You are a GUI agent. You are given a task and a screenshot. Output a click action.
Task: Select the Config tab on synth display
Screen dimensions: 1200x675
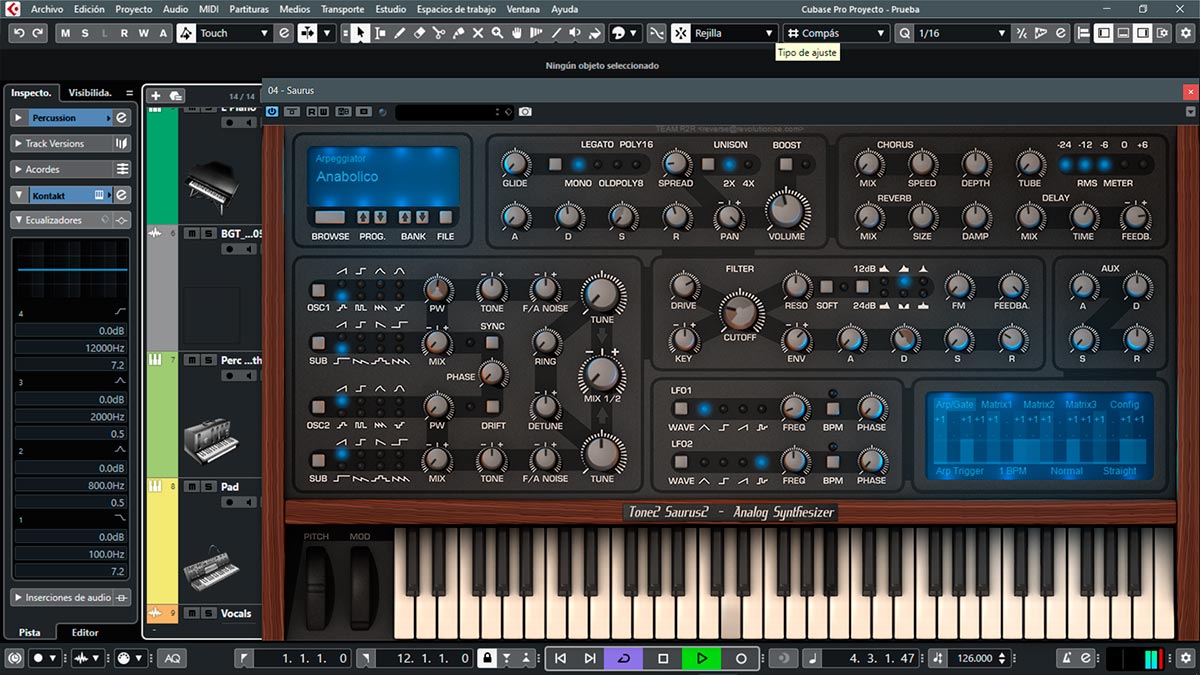tap(1124, 405)
